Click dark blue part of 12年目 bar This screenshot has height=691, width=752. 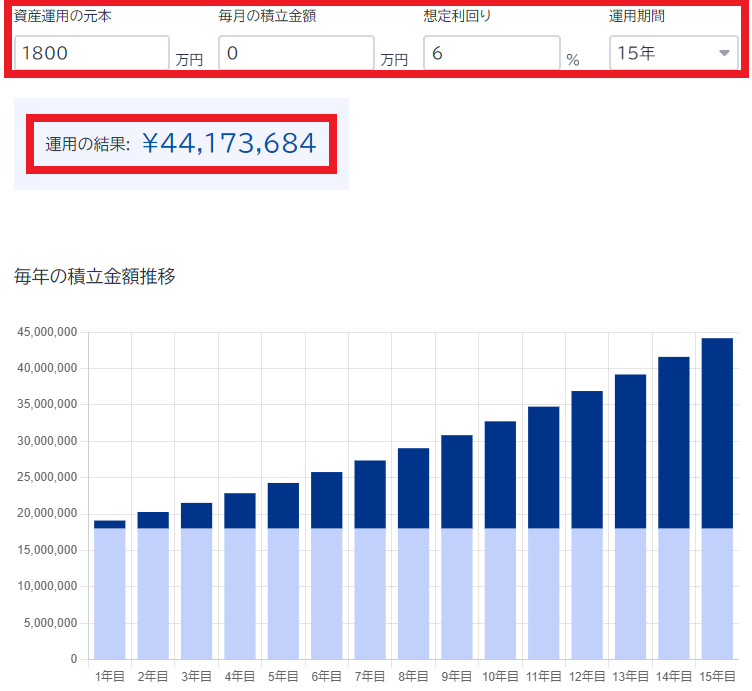(587, 459)
